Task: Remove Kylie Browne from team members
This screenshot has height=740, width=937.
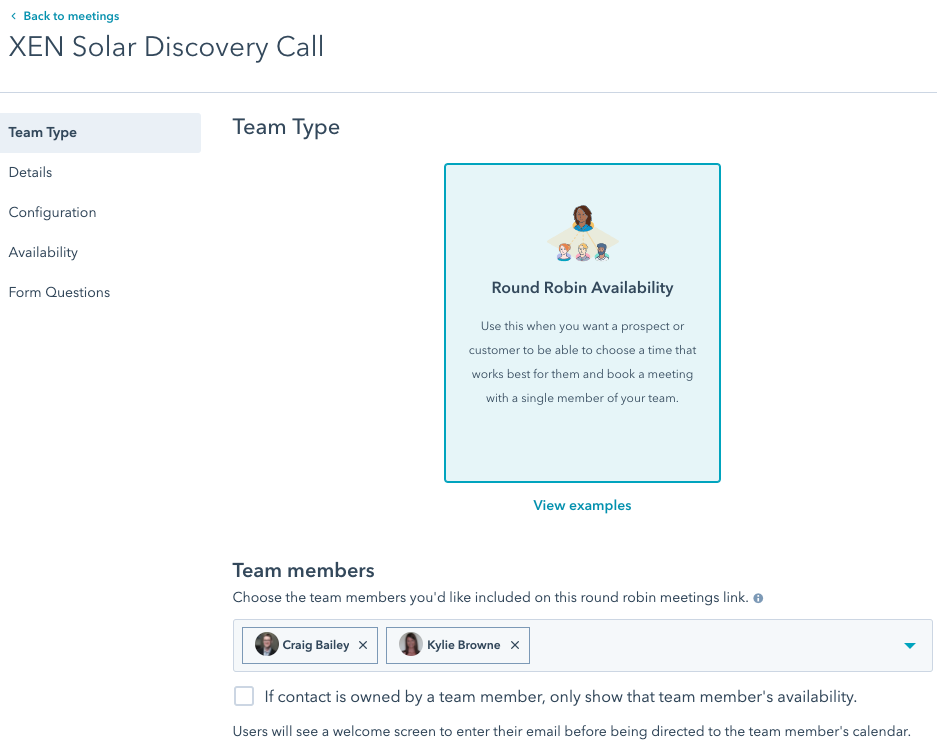Action: [515, 646]
